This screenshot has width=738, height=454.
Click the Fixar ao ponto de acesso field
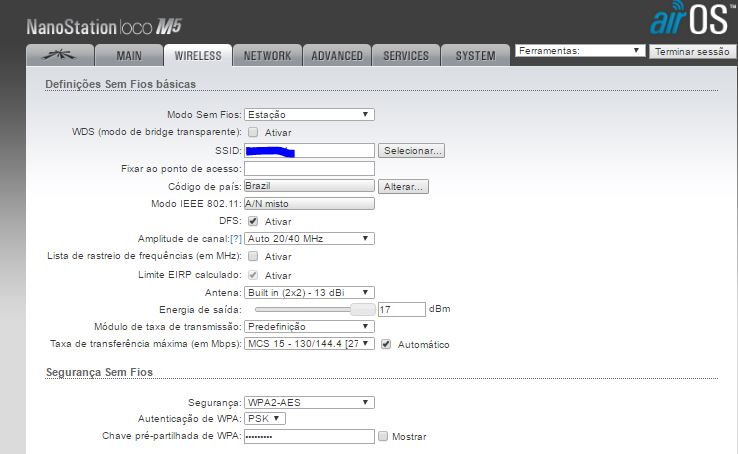coord(309,168)
